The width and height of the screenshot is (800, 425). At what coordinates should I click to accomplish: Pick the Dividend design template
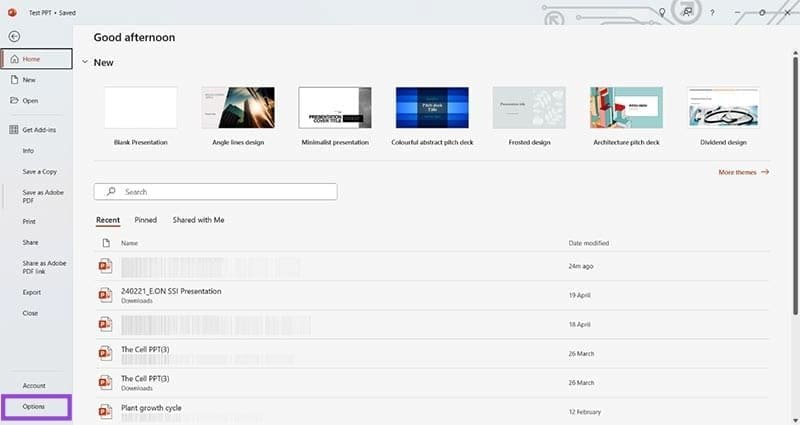point(723,116)
